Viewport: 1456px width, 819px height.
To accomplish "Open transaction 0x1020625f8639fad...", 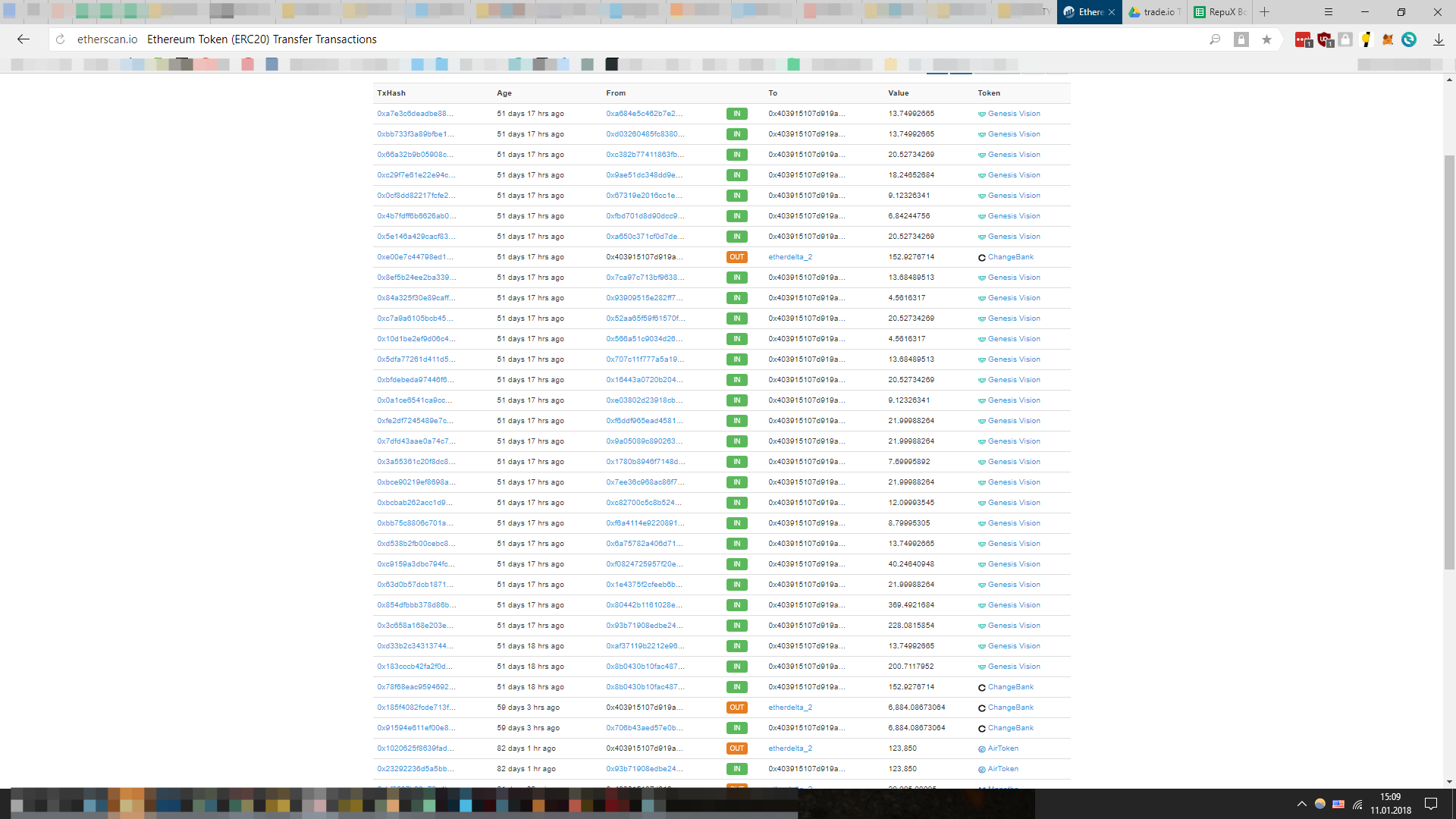I will [416, 748].
